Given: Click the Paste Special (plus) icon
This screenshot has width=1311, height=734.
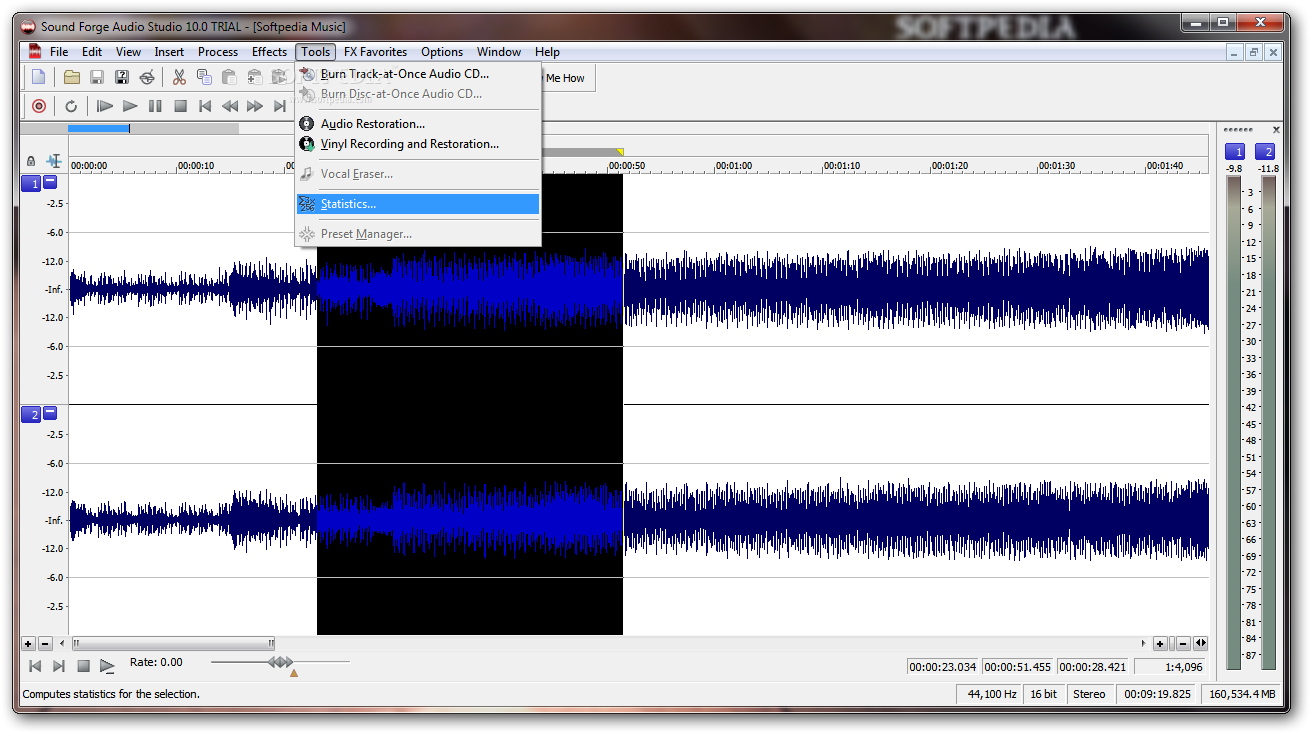Looking at the screenshot, I should point(254,77).
